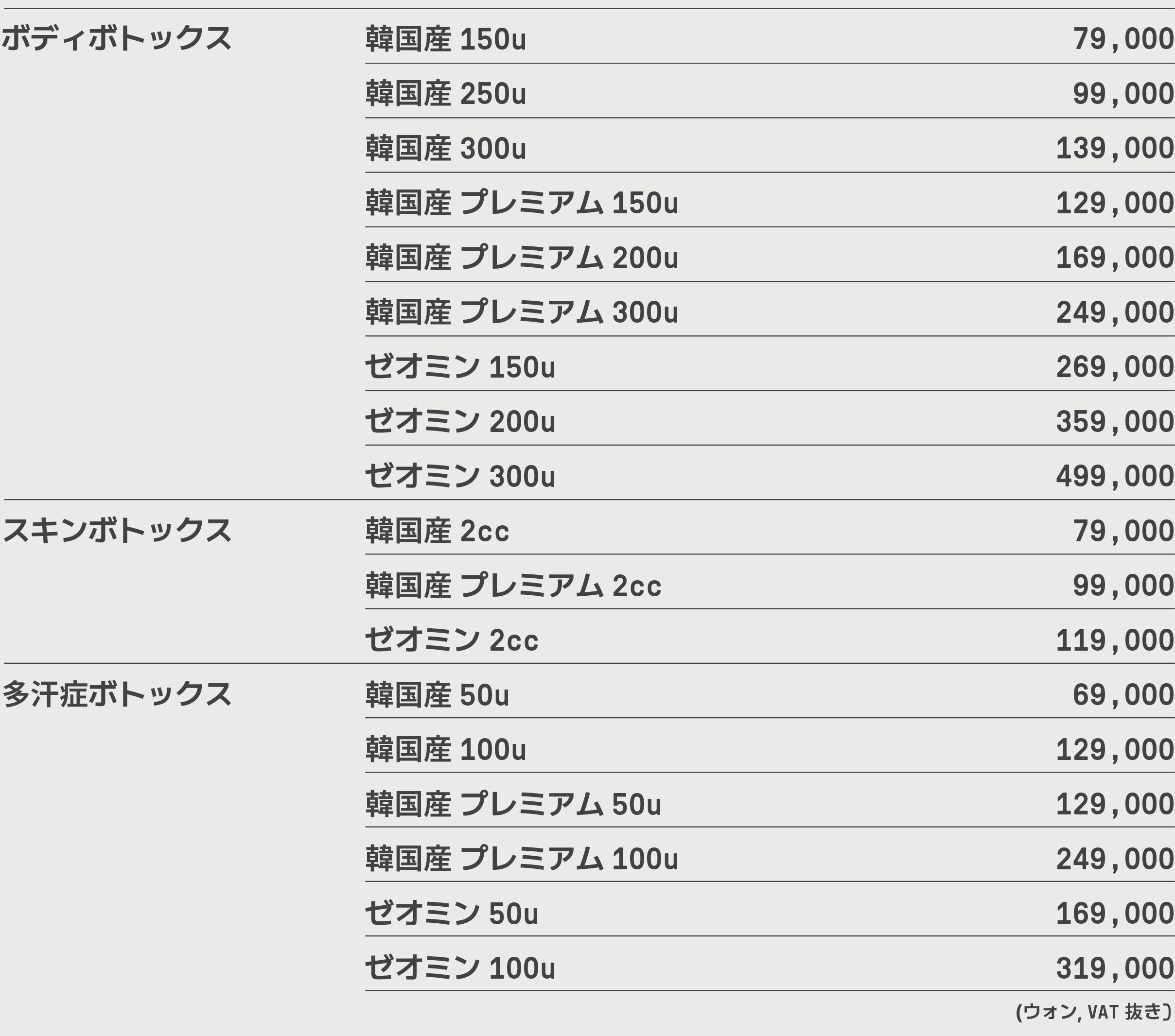This screenshot has height=1036, width=1175.
Task: Click the ボディボトックス category heading
Action: coord(117,38)
